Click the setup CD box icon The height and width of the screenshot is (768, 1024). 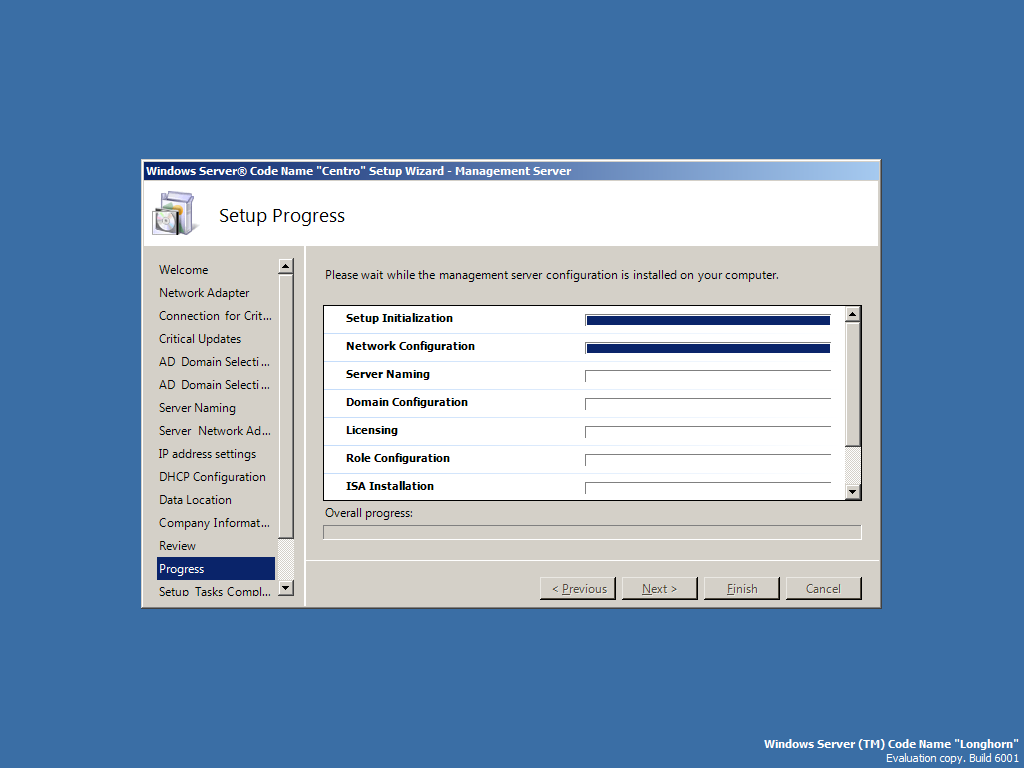pos(175,214)
